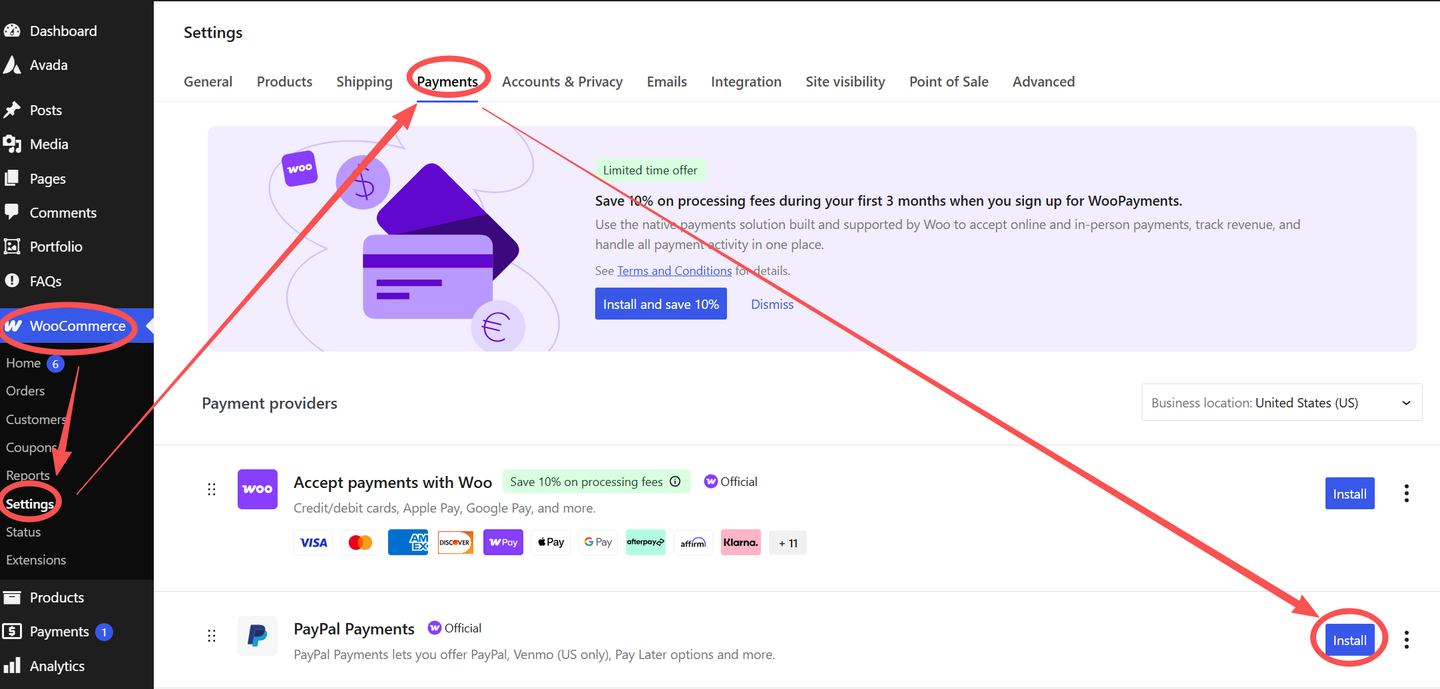Click the Affirm logo
1440x689 pixels.
[693, 542]
